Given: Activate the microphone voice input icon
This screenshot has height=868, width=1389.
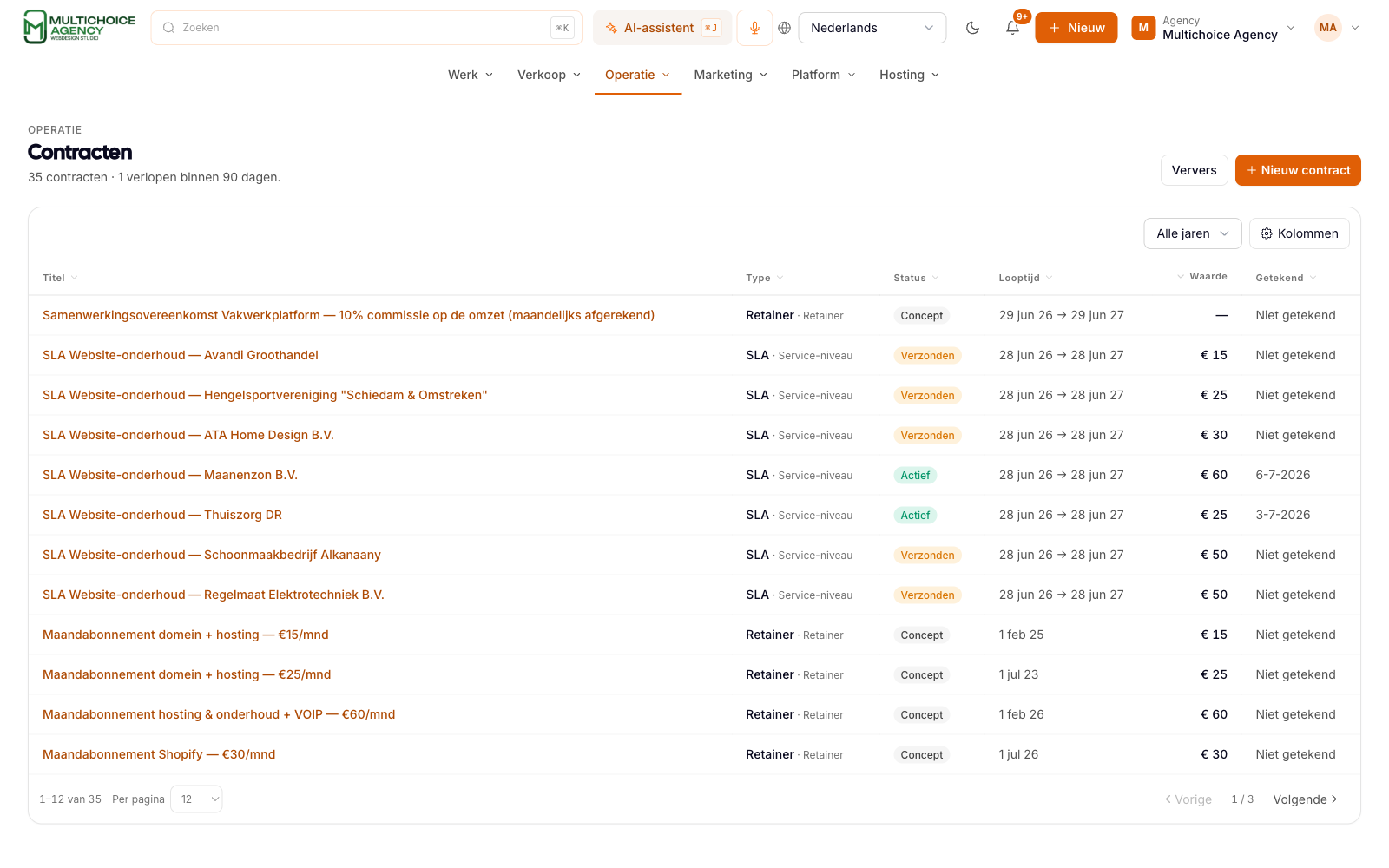Looking at the screenshot, I should [x=754, y=28].
